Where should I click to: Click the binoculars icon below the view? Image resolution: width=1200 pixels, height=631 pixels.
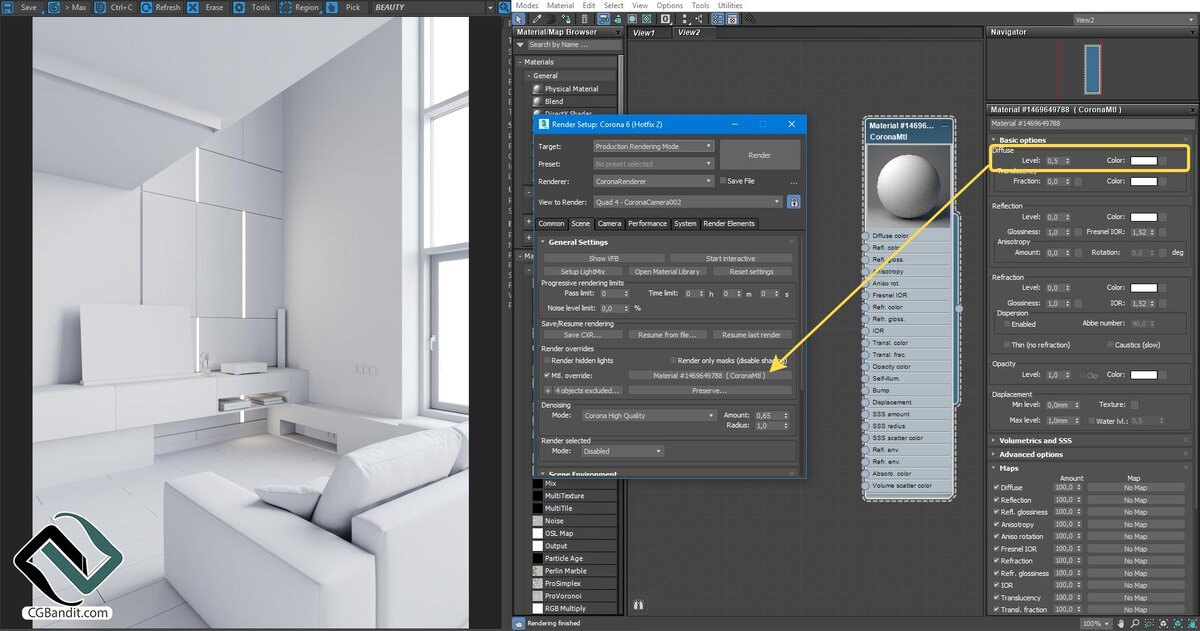[x=637, y=605]
